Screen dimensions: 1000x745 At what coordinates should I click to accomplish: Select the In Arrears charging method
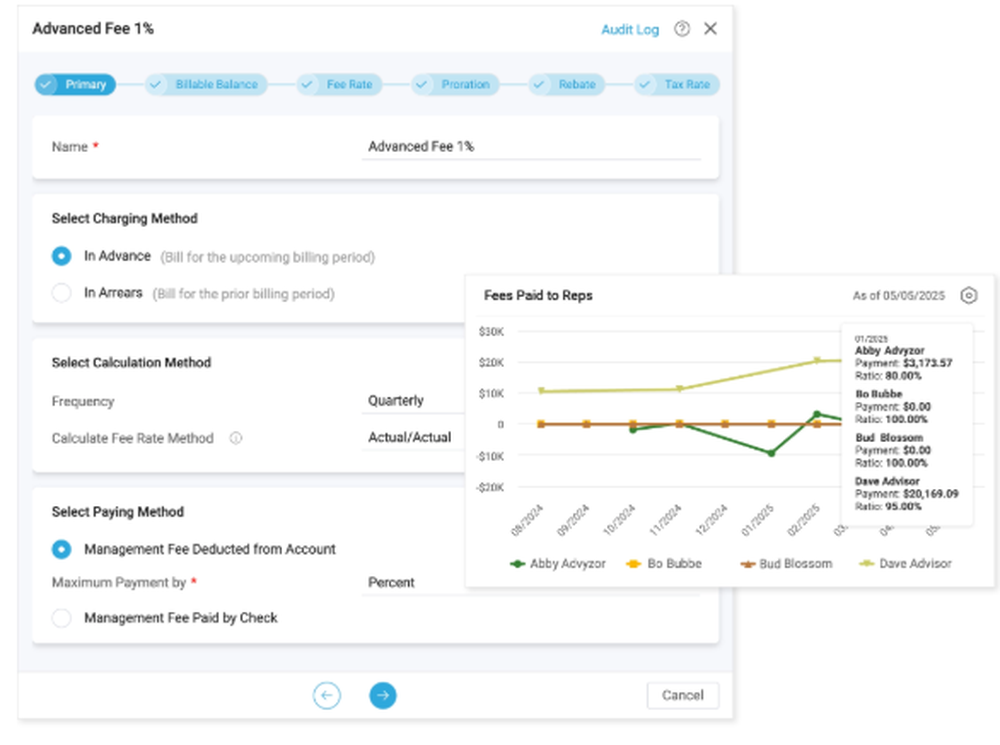(62, 294)
